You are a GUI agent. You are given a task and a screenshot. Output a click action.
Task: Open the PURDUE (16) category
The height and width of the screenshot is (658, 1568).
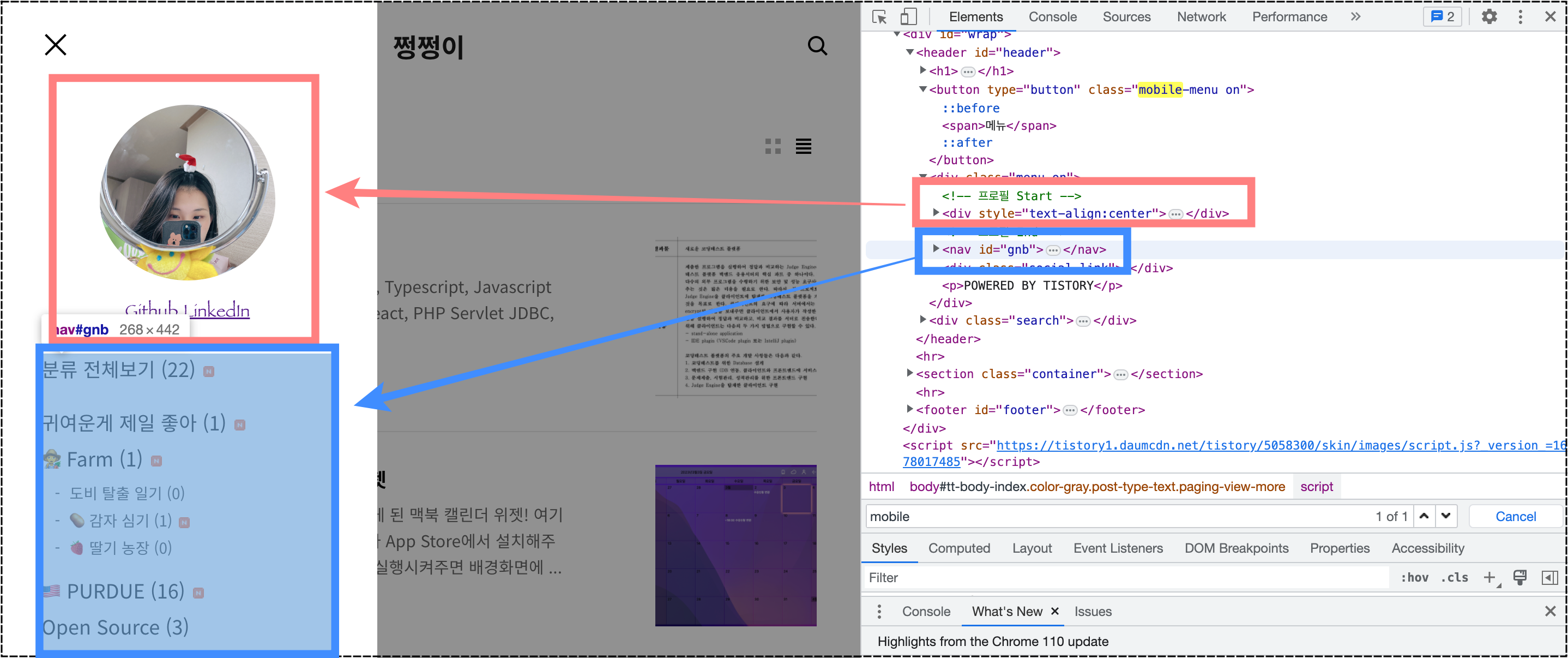click(x=125, y=591)
